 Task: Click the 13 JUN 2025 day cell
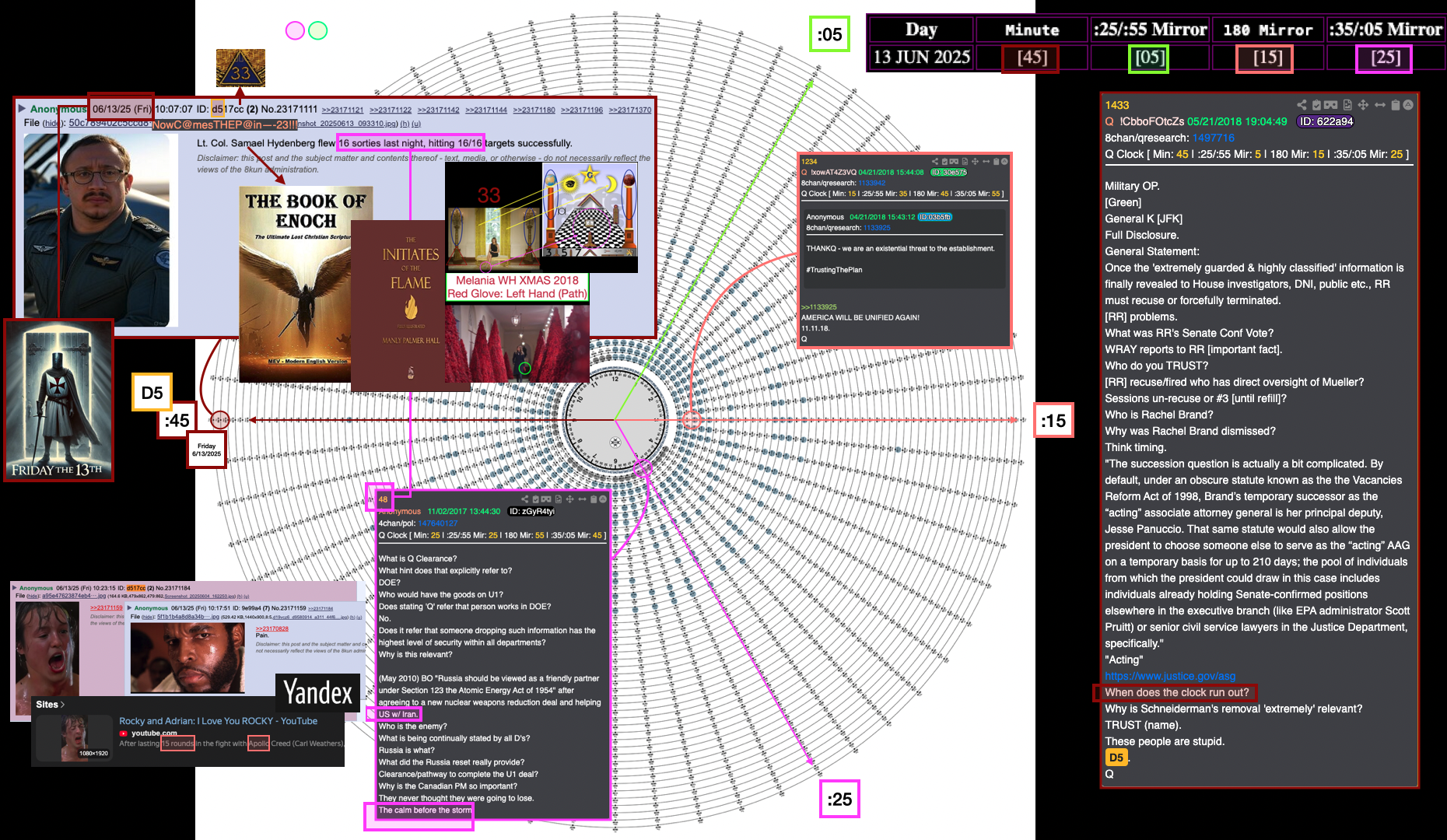921,58
